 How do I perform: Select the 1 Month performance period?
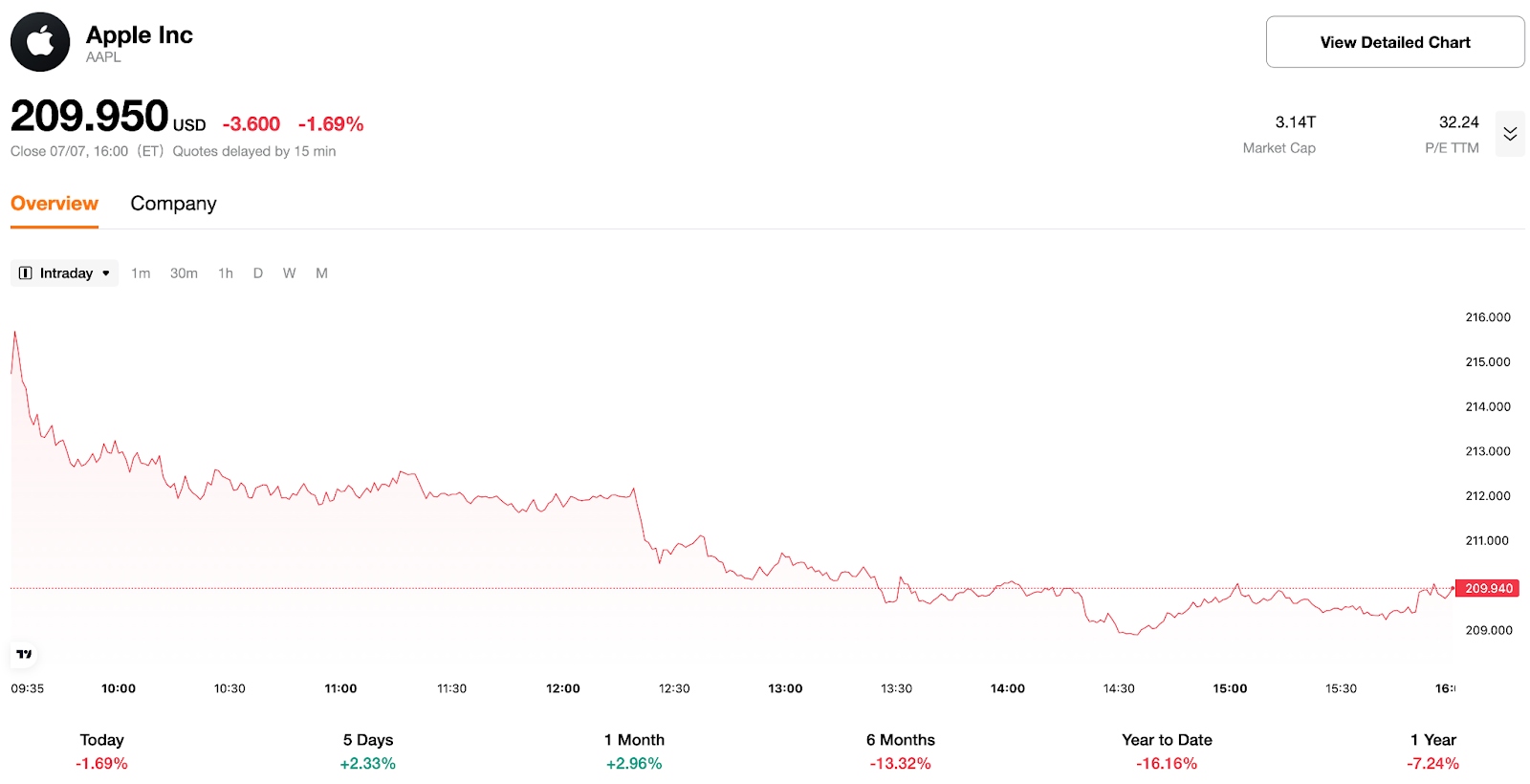click(634, 751)
